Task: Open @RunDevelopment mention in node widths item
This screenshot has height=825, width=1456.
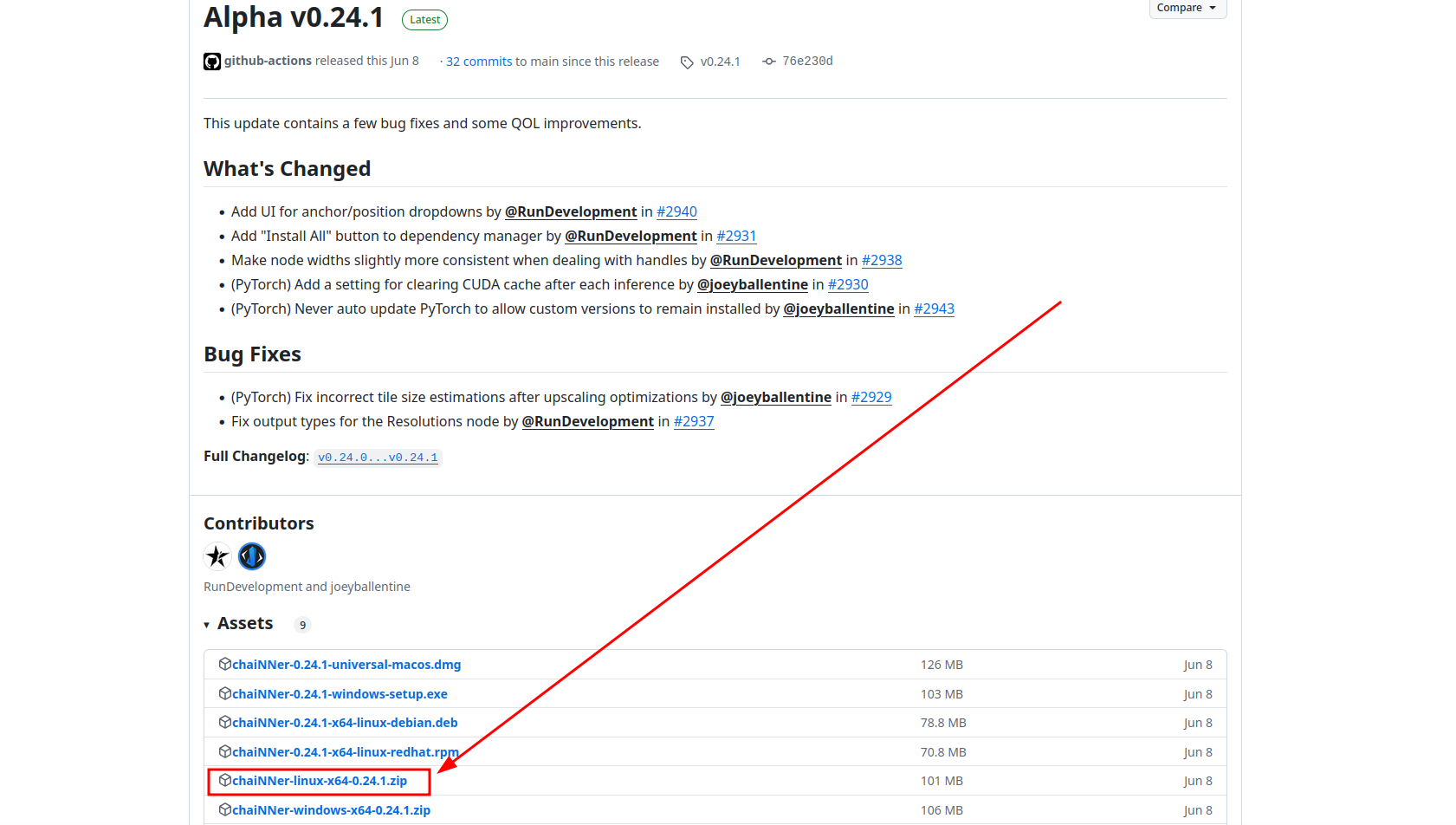Action: point(776,260)
